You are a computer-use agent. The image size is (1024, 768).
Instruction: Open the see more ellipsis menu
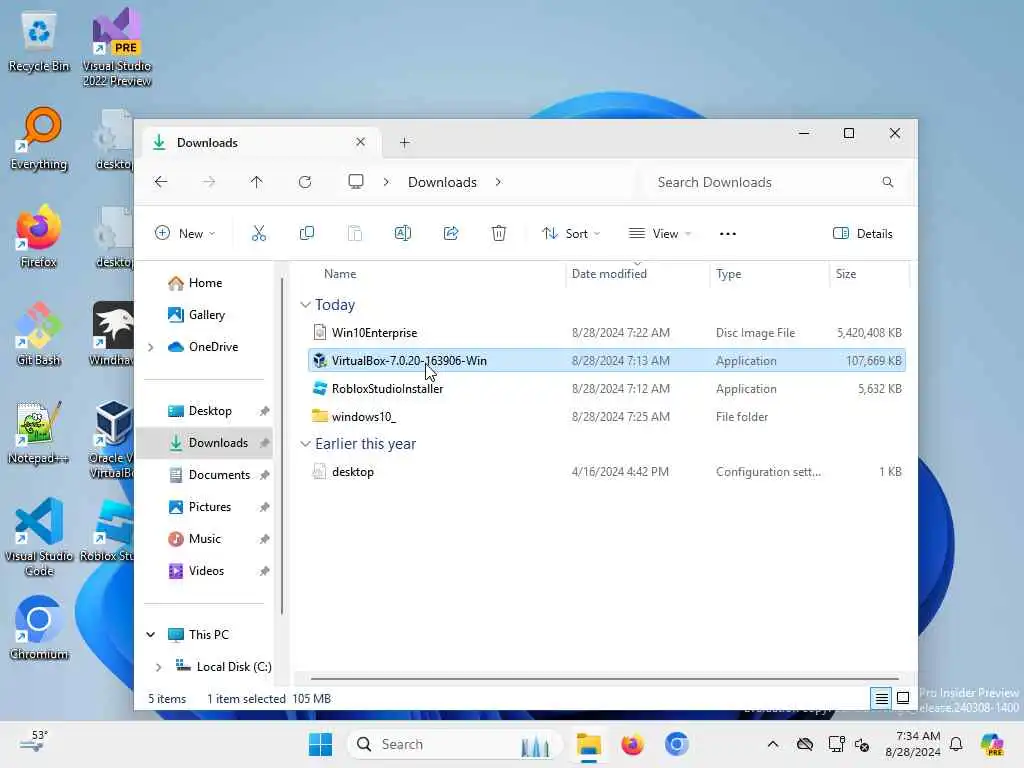click(728, 234)
